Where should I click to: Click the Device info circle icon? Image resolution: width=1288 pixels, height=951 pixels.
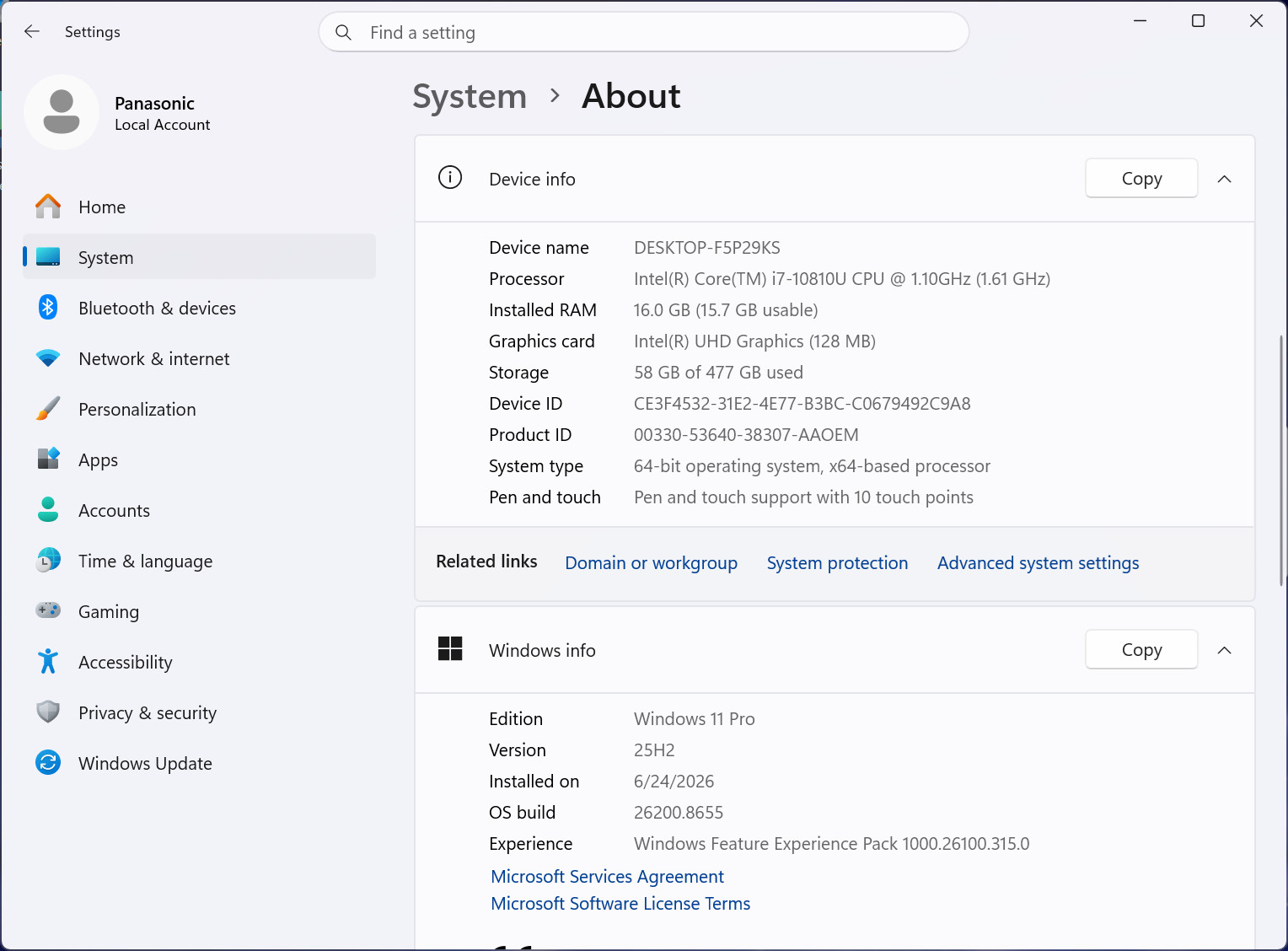450,178
